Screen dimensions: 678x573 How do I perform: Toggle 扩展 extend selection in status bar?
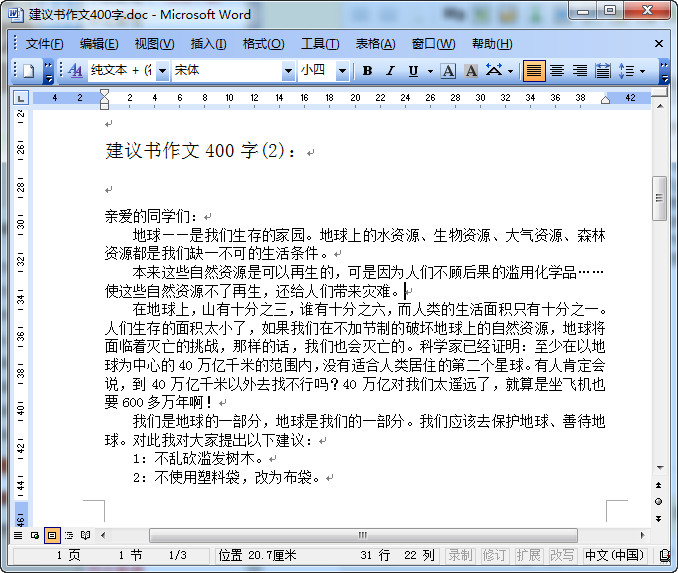[528, 555]
